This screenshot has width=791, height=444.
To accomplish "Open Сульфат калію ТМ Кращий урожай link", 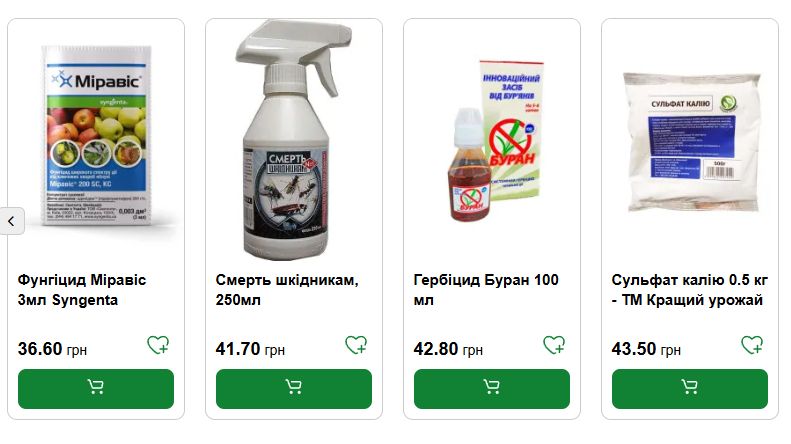I will coord(690,290).
